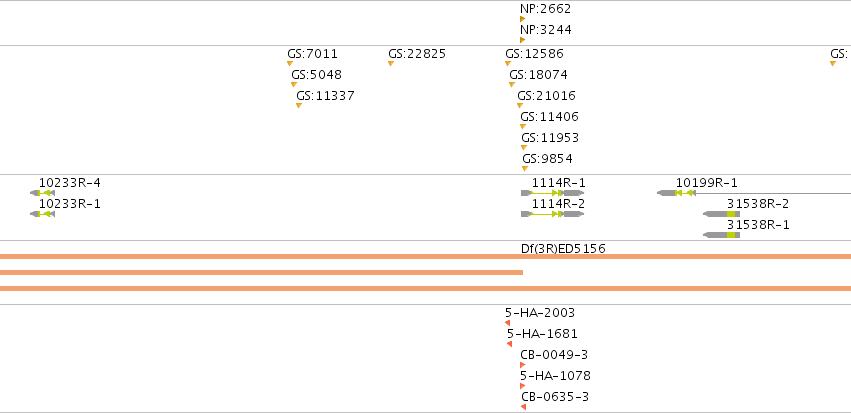Click the triangle marker under NP:2662
Image resolution: width=851 pixels, height=413 pixels.
pyautogui.click(x=523, y=19)
